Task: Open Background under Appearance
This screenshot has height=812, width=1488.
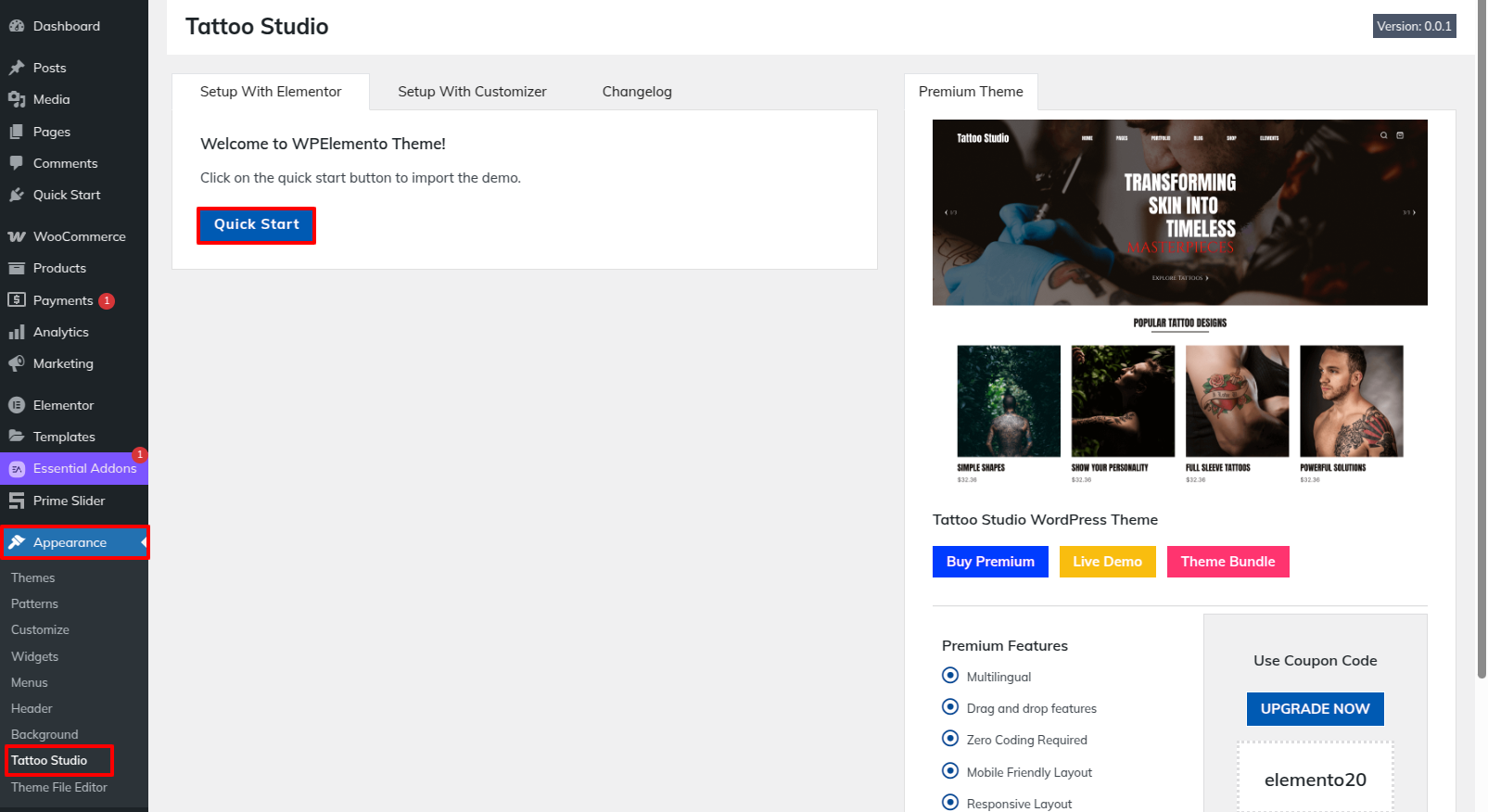Action: click(x=45, y=734)
